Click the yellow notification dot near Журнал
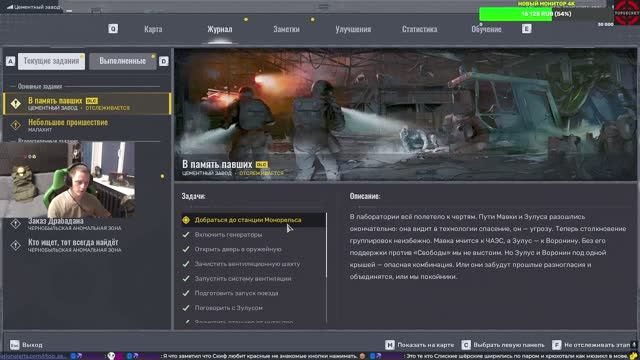 pos(246,19)
